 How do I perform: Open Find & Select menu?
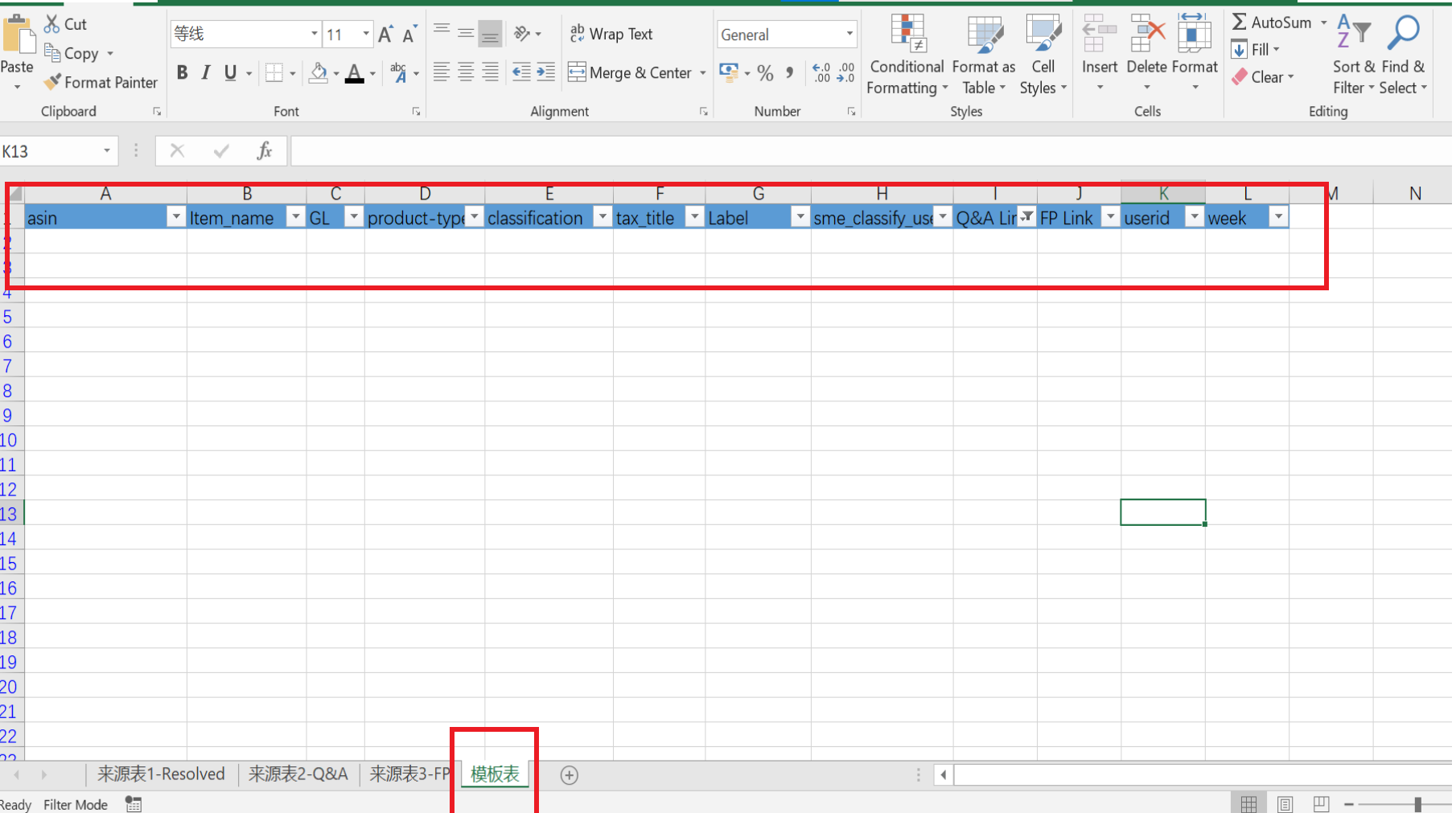click(x=1403, y=55)
